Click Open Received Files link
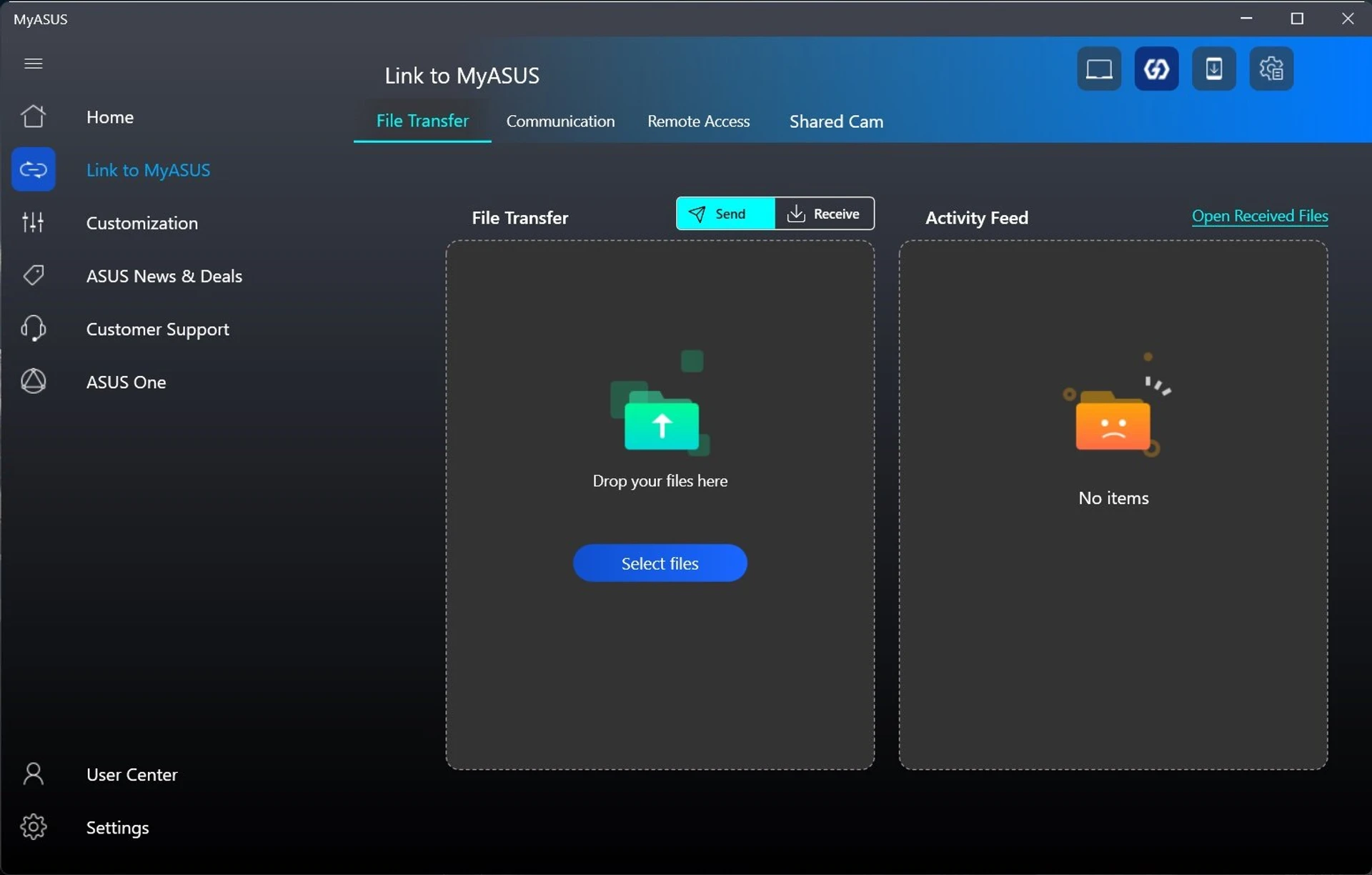The height and width of the screenshot is (875, 1372). (1260, 216)
